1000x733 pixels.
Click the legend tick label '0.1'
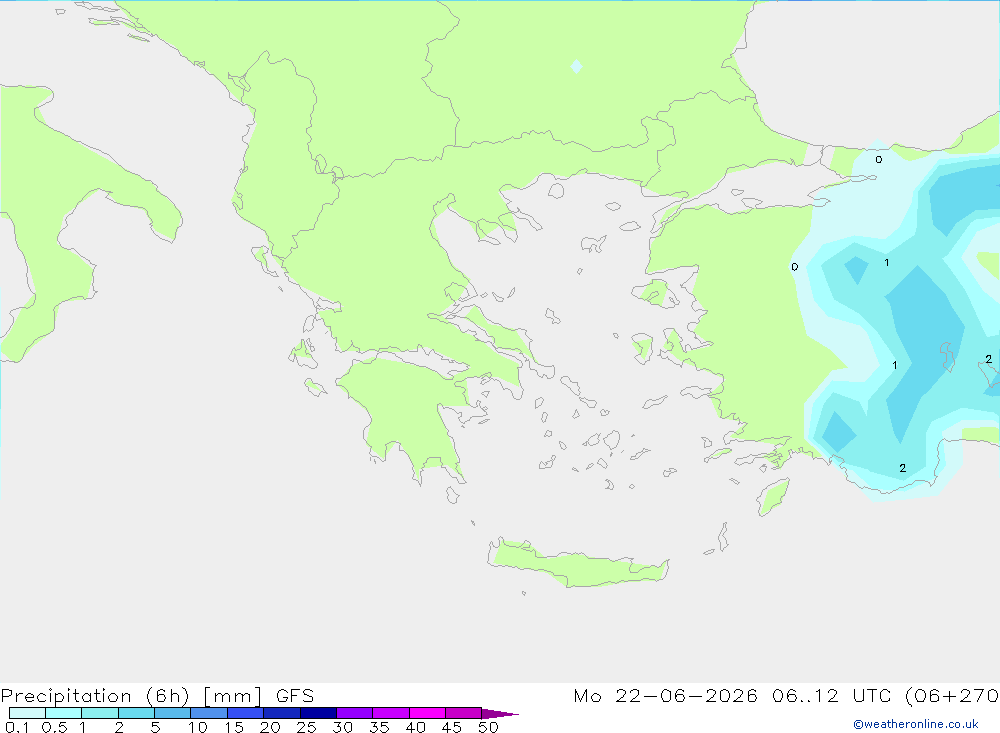point(17,727)
